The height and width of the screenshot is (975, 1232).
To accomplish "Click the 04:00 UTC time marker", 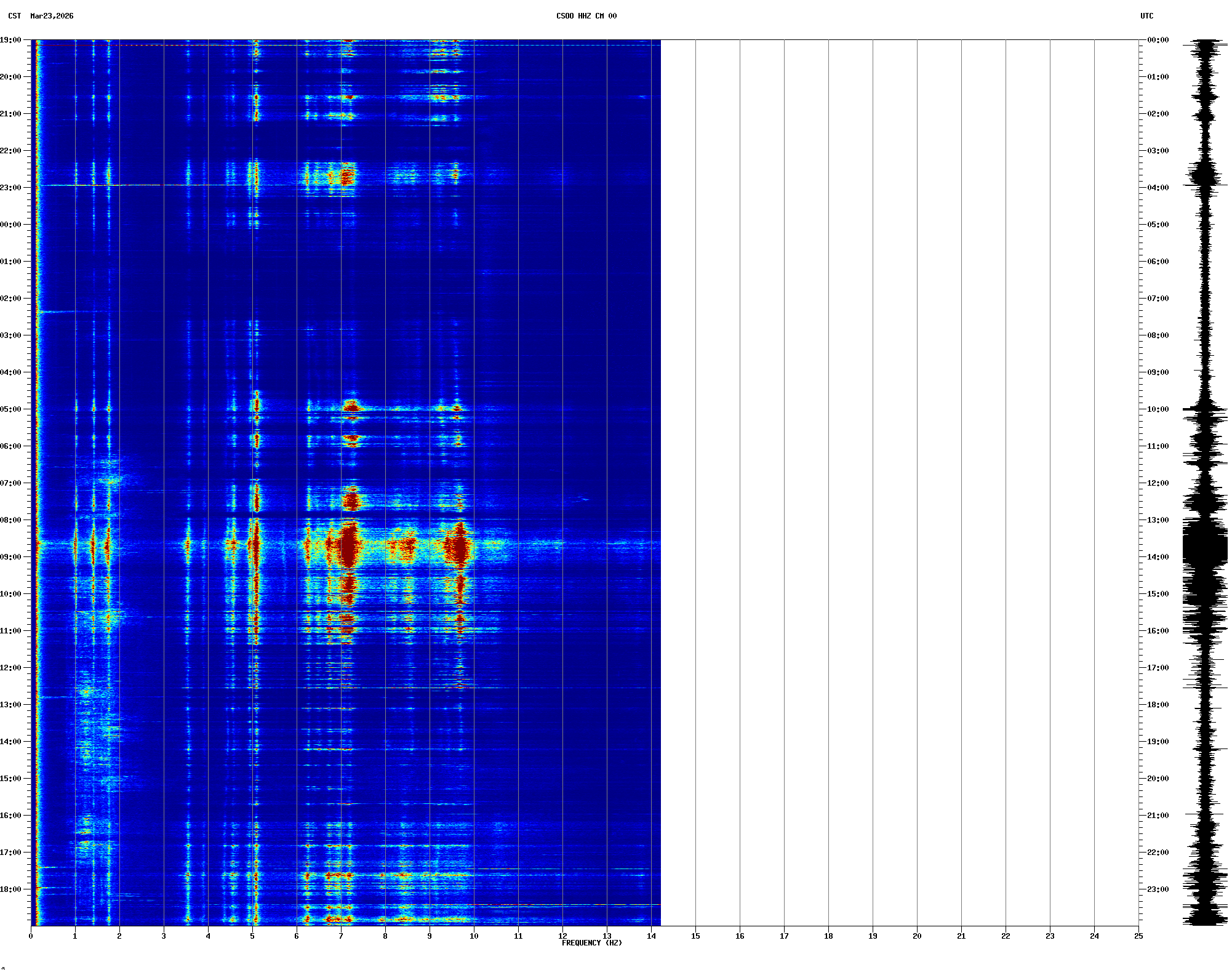I will pos(1158,188).
